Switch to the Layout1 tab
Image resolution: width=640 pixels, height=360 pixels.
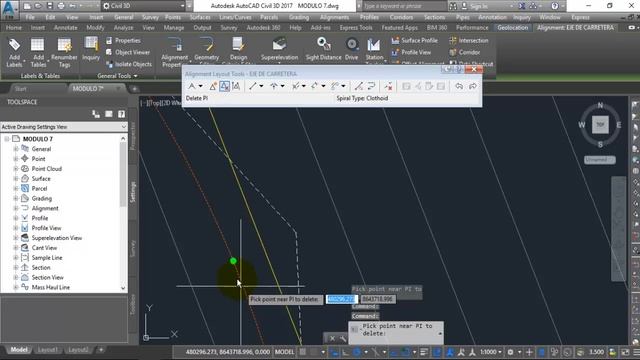coord(47,350)
